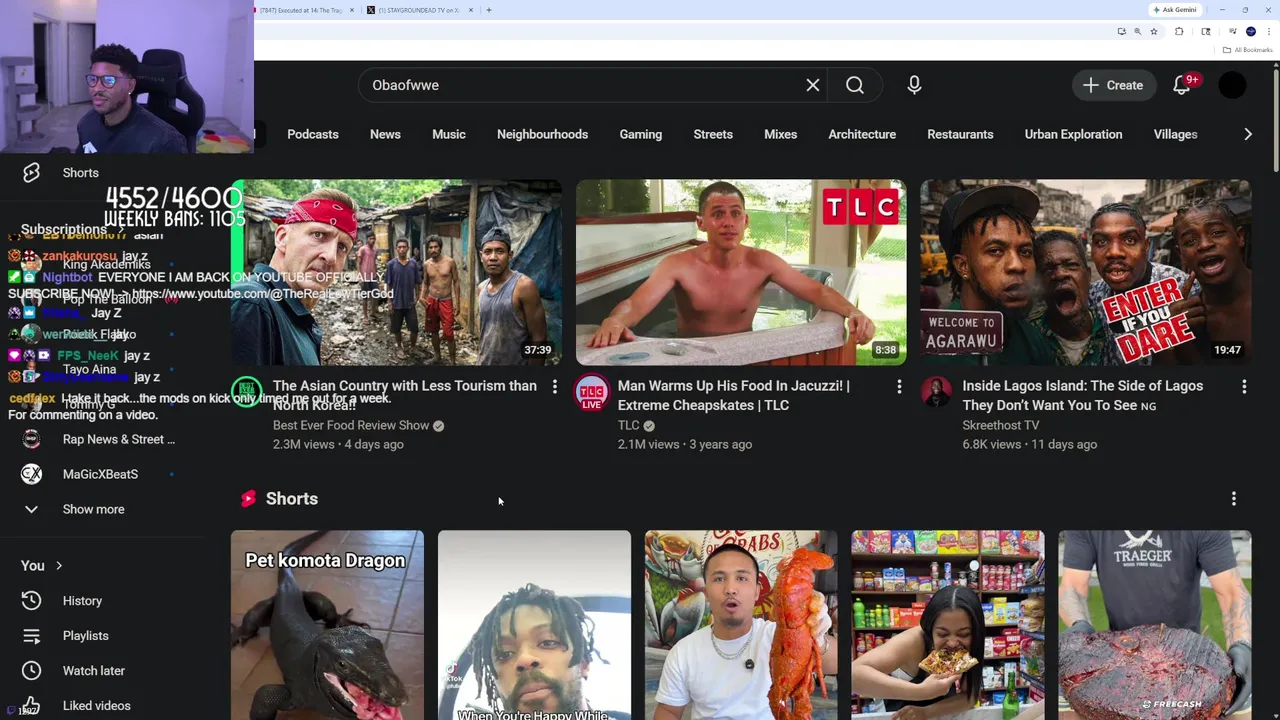Select the Neighbourhoods filter chip
The image size is (1280, 720).
coord(542,134)
